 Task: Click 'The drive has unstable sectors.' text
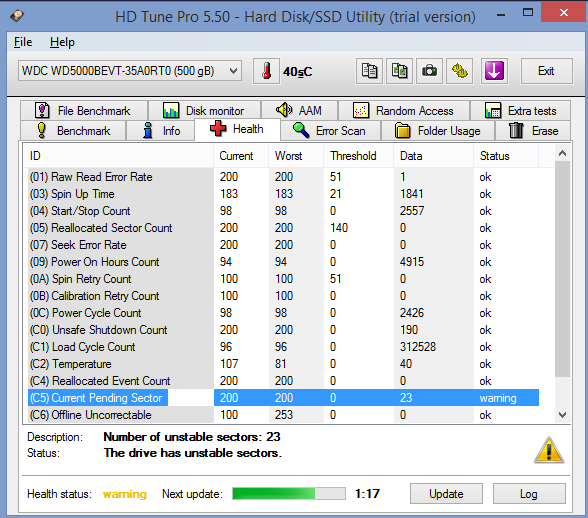click(193, 453)
